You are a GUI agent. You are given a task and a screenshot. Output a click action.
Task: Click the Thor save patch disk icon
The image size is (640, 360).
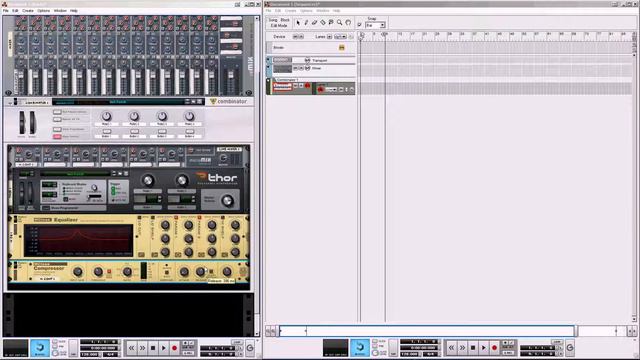(126, 173)
